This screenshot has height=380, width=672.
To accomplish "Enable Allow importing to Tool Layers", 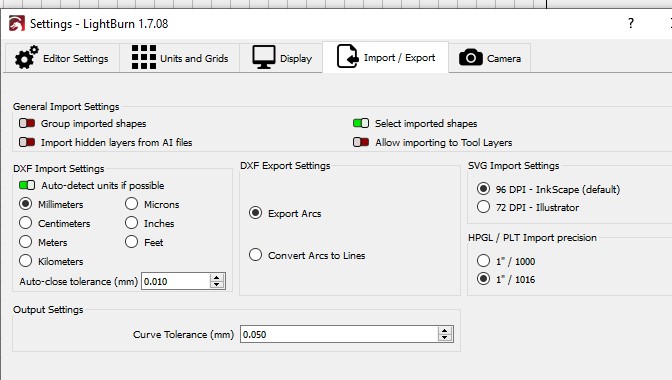I will 361,142.
